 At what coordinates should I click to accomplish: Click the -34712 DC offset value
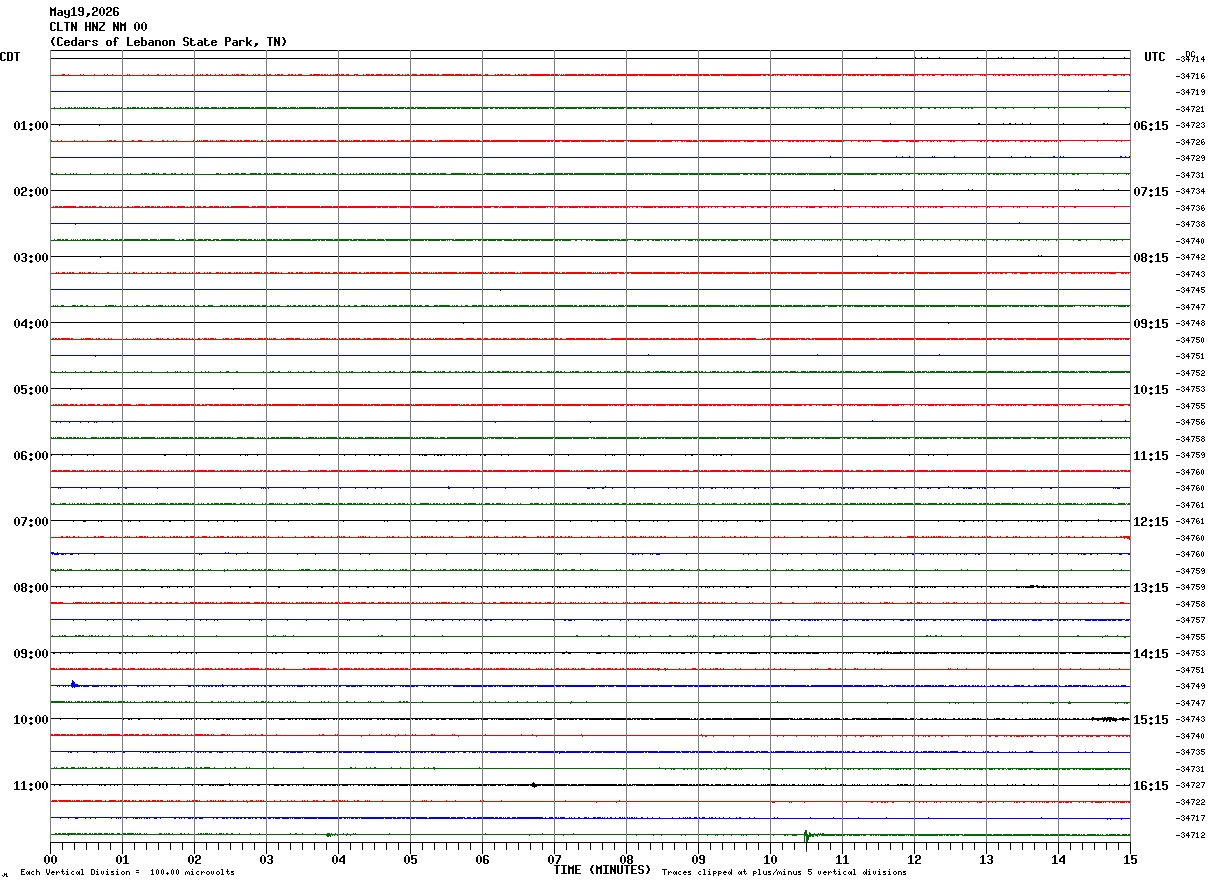coord(1191,835)
